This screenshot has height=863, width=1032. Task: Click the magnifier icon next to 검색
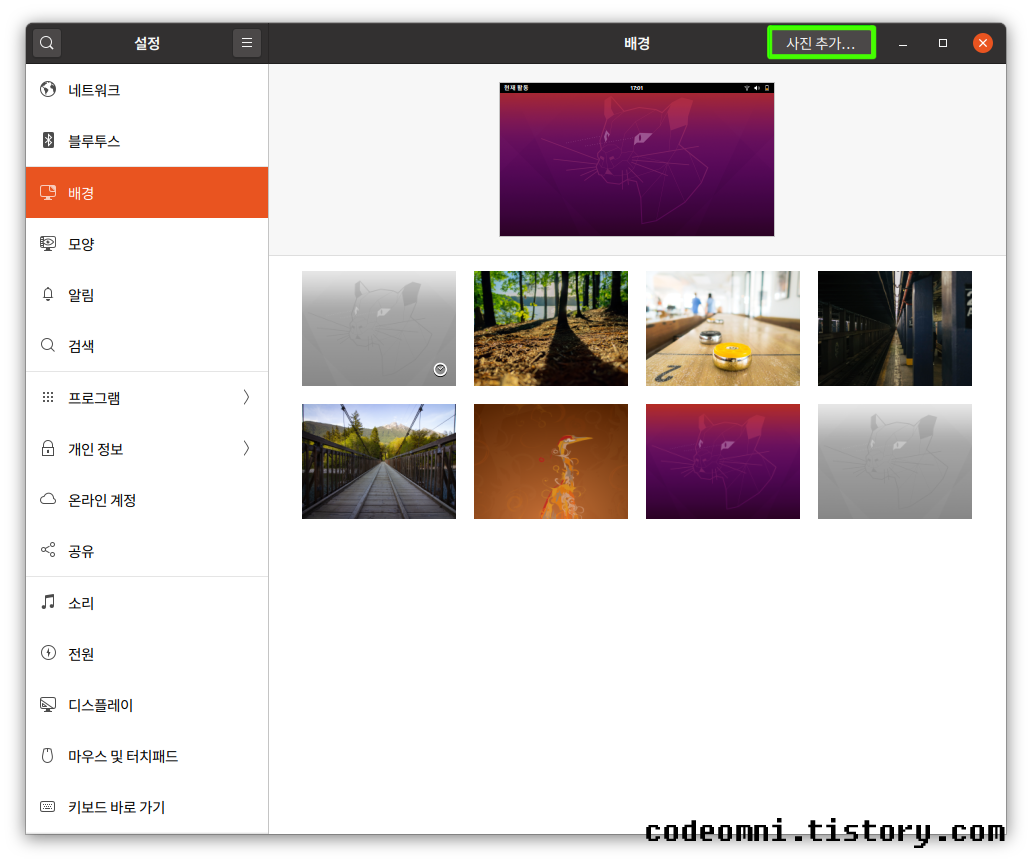pos(47,345)
